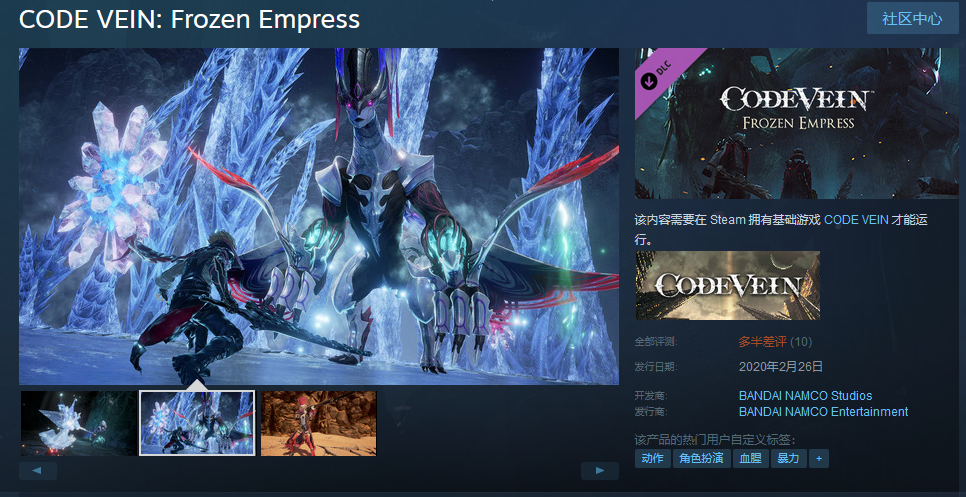The height and width of the screenshot is (497, 966).
Task: Open BANDAI NAMCO Entertainment publisher link
Action: pos(823,411)
